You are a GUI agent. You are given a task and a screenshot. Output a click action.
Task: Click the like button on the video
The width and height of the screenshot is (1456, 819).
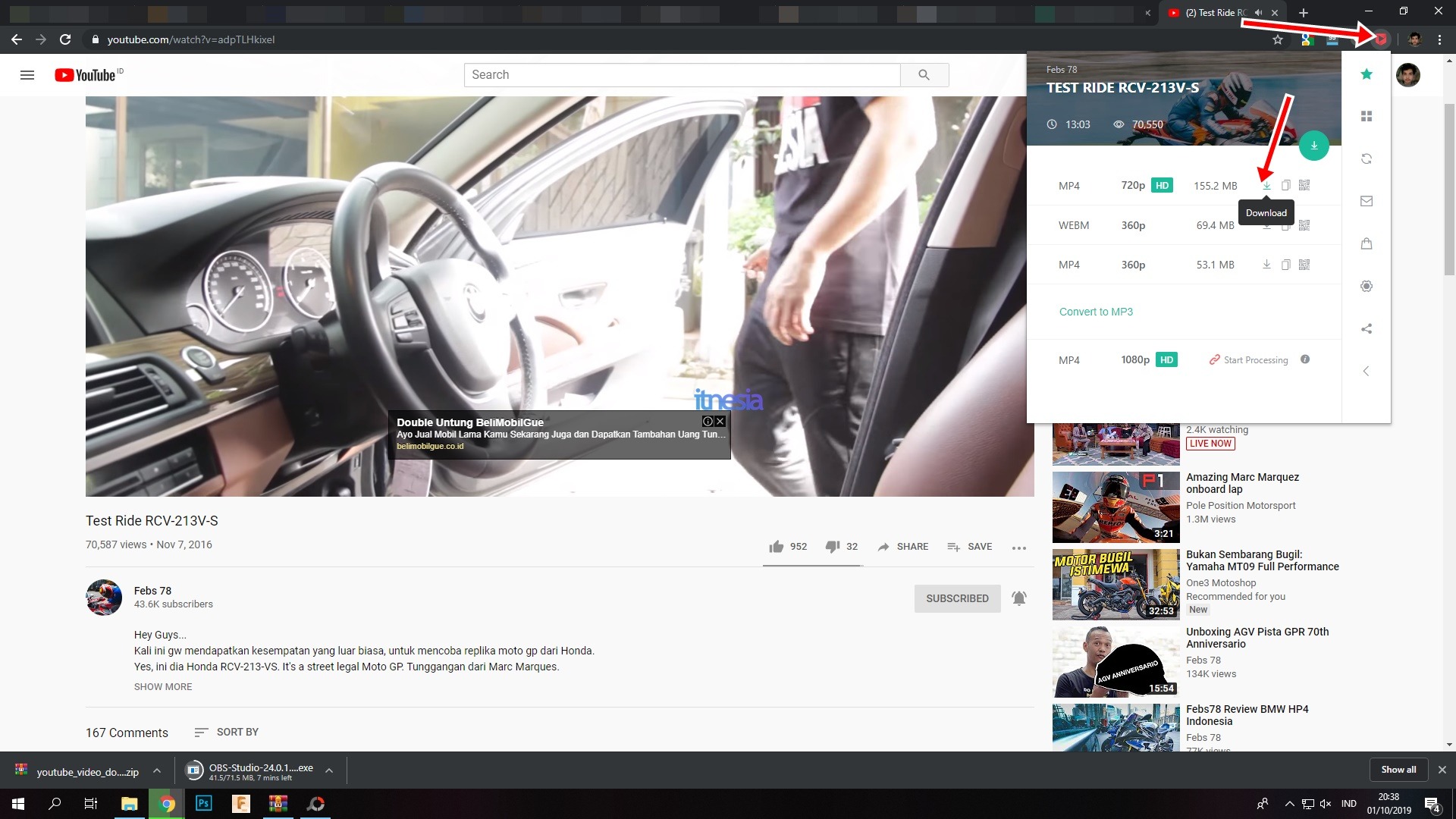(x=777, y=546)
